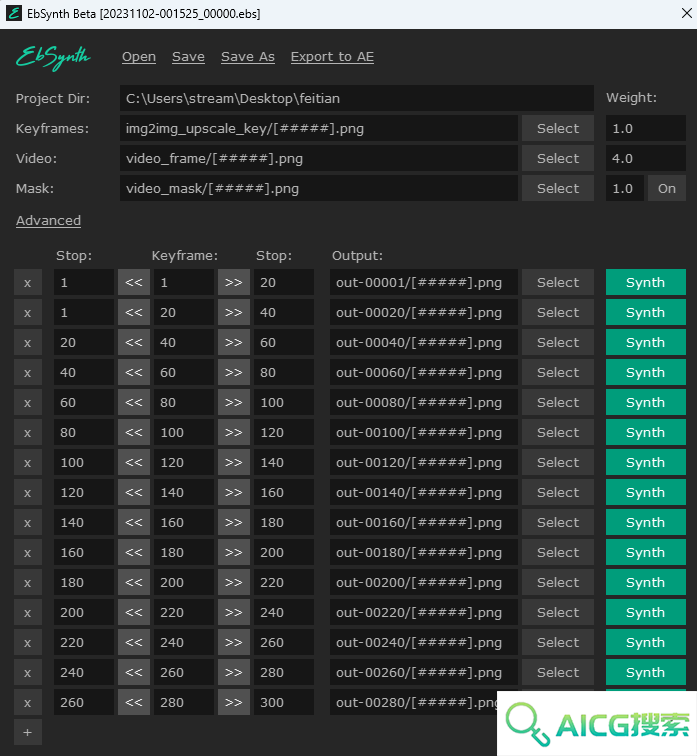The width and height of the screenshot is (697, 756).
Task: Start Synth for out-00100
Action: [645, 432]
